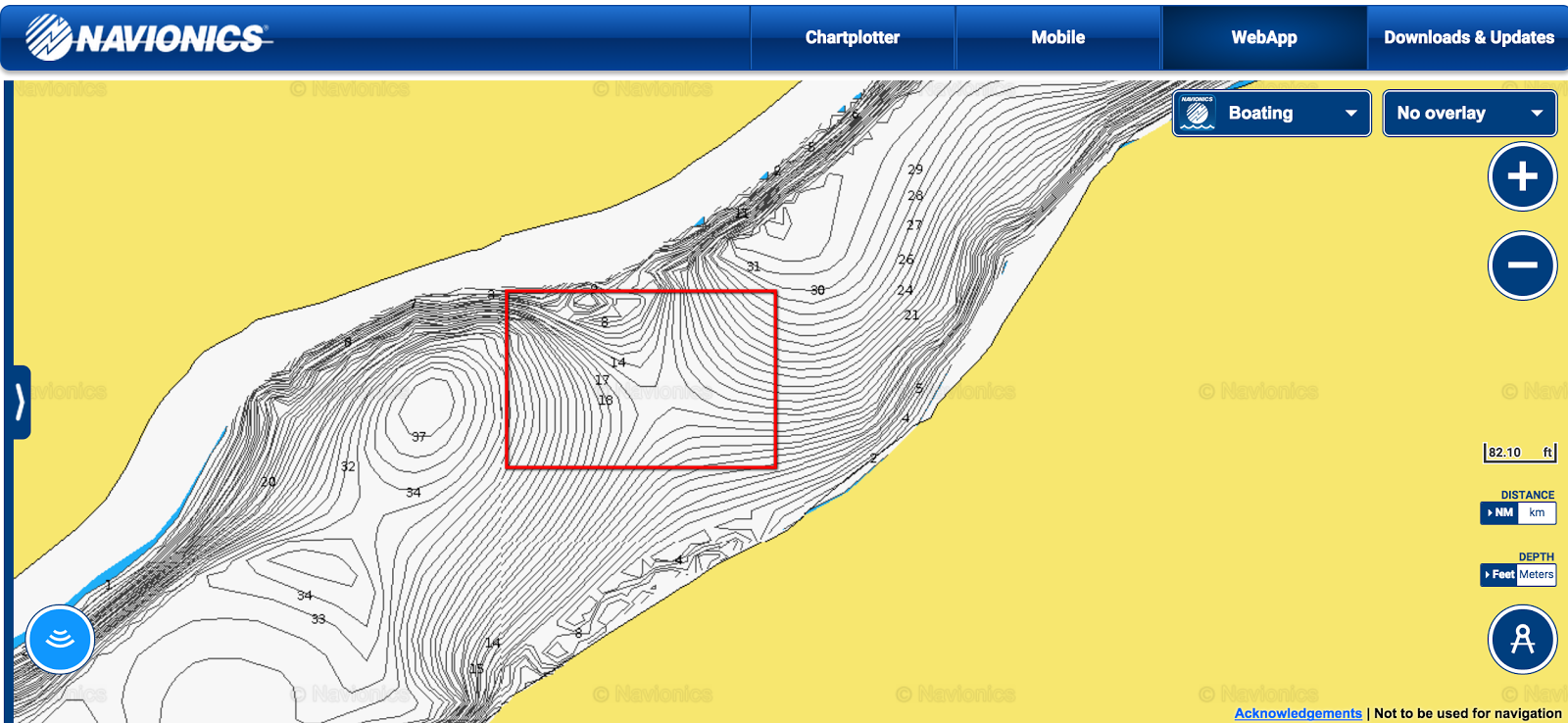Click the depth label 32 on the map
Viewport: 1568px width, 723px height.
[x=348, y=467]
